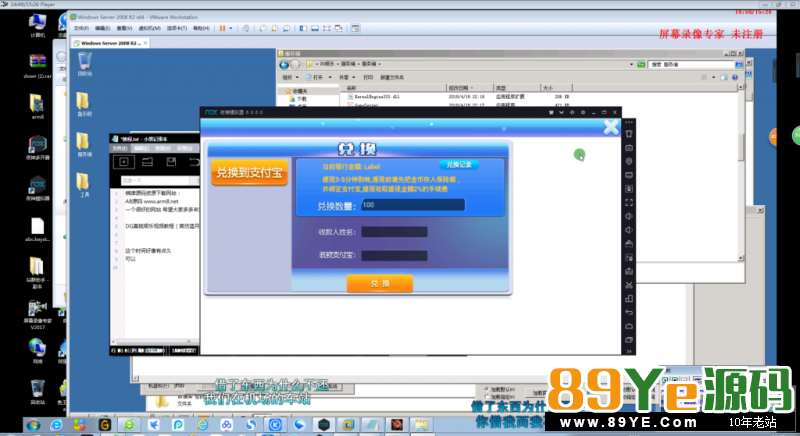Toggle VMware full screen view icon

(327, 29)
